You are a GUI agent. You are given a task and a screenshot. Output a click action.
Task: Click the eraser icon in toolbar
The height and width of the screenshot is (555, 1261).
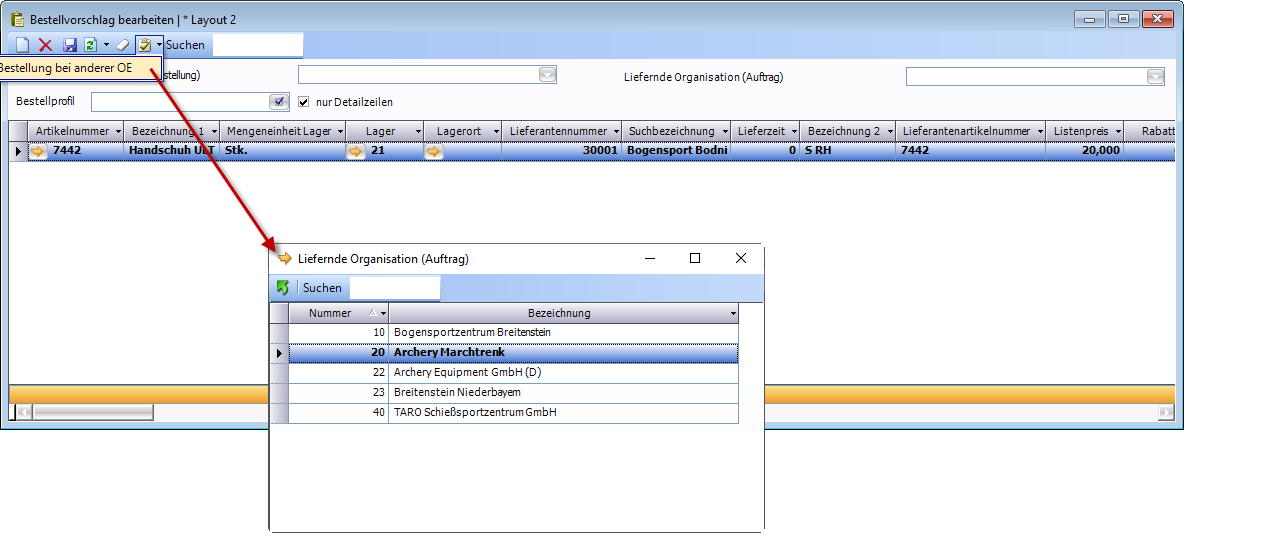tap(123, 45)
